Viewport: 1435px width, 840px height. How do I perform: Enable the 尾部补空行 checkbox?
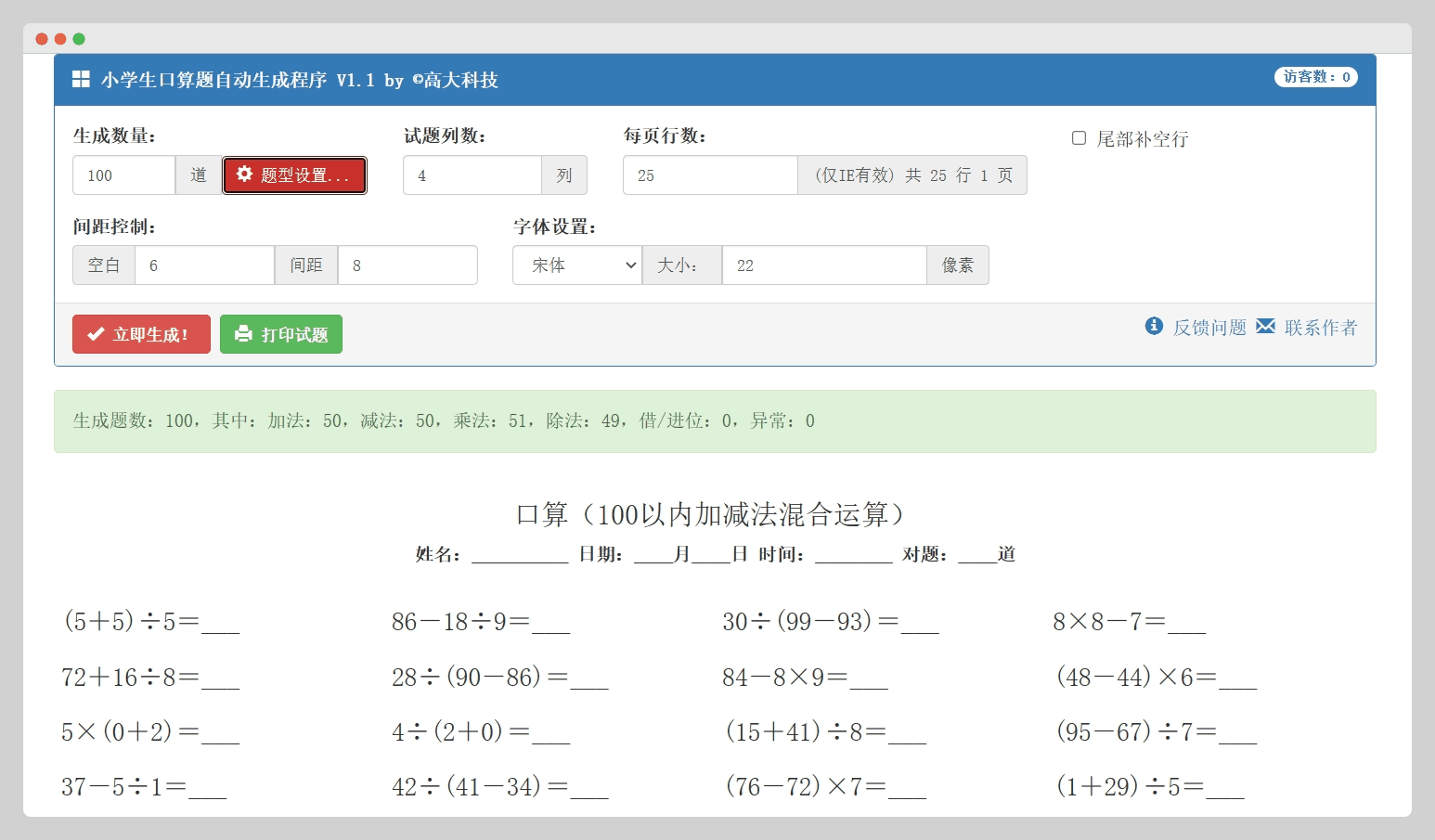click(x=1079, y=138)
